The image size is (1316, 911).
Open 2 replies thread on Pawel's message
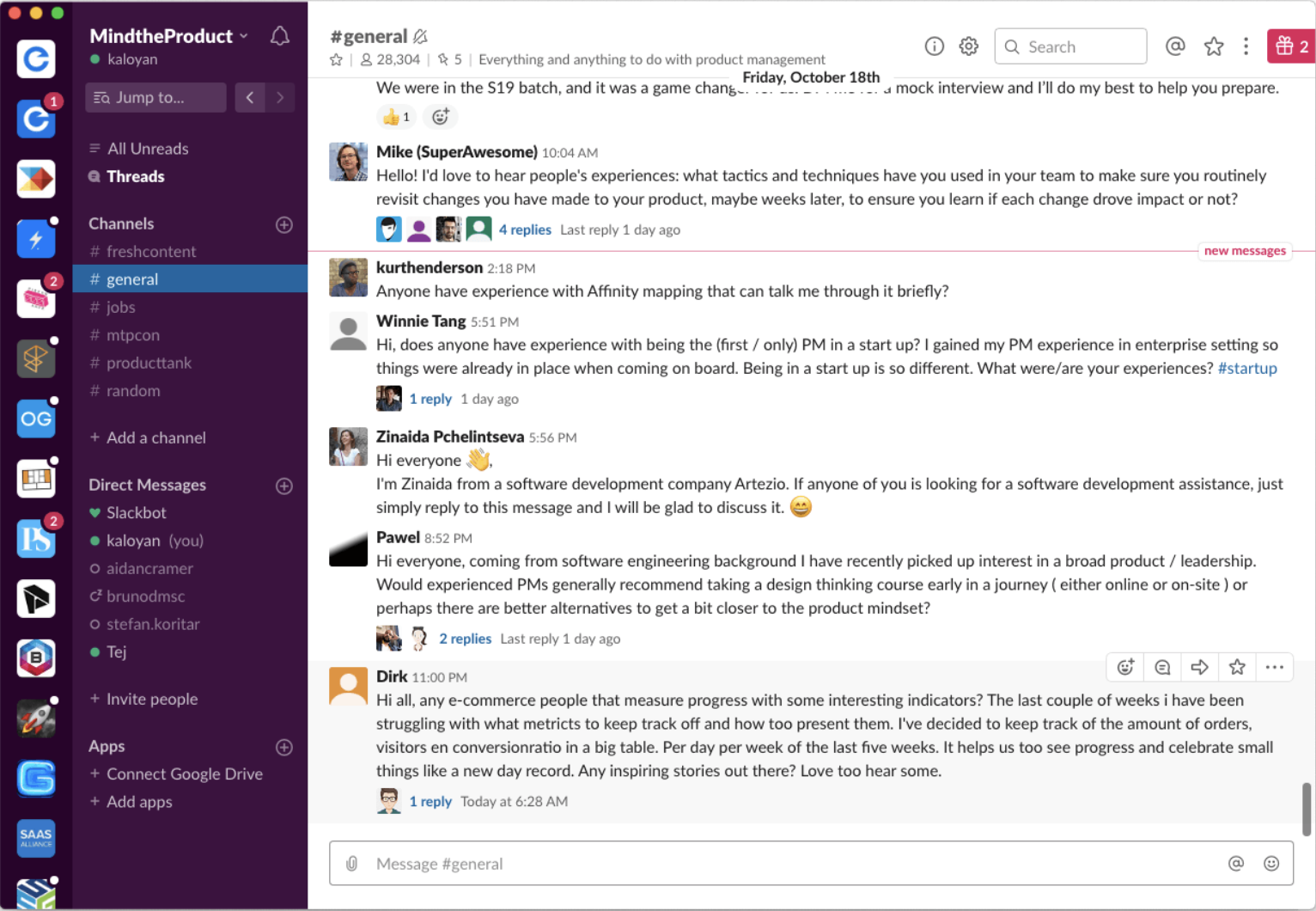pyautogui.click(x=465, y=639)
